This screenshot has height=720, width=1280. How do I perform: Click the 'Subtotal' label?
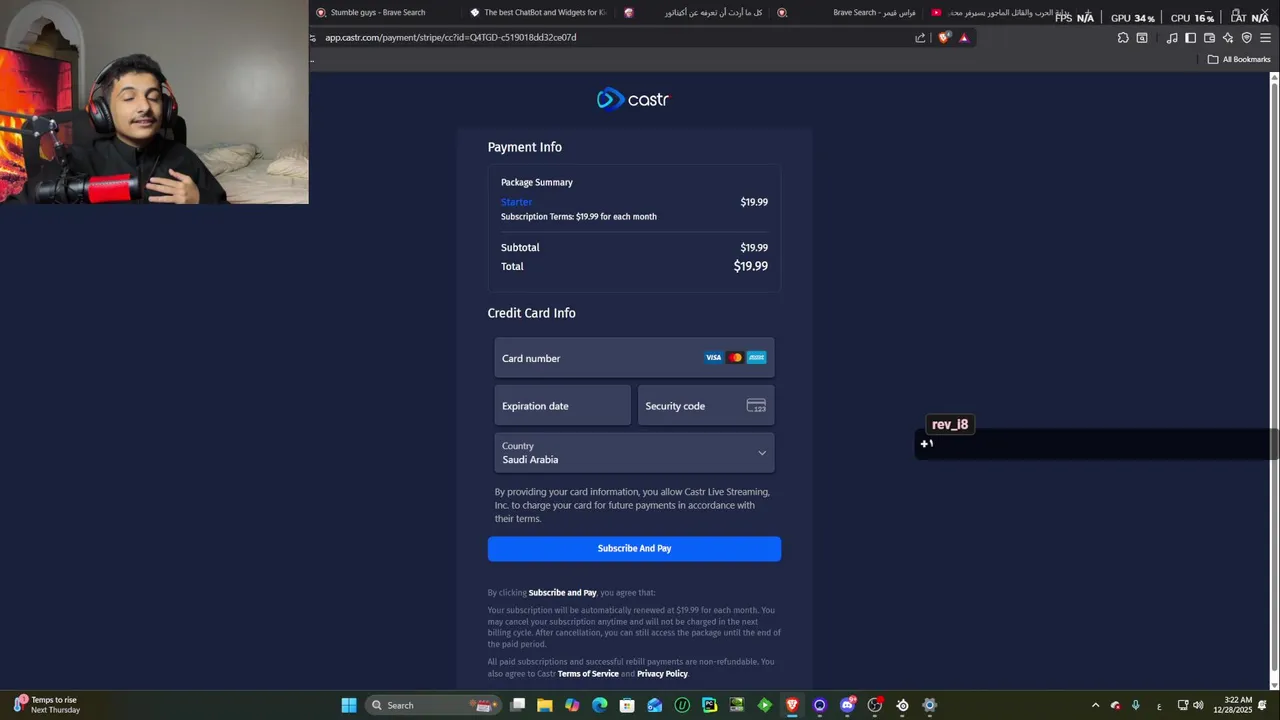pos(520,248)
